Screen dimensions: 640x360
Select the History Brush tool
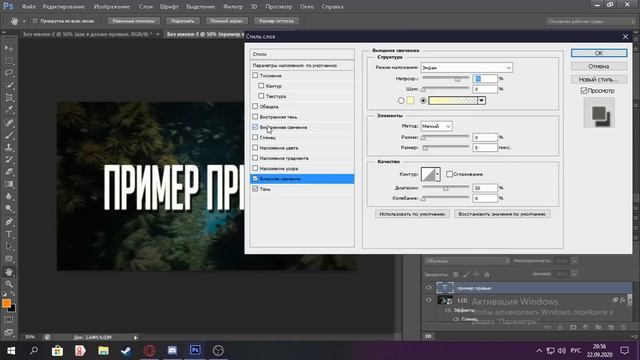(9, 160)
